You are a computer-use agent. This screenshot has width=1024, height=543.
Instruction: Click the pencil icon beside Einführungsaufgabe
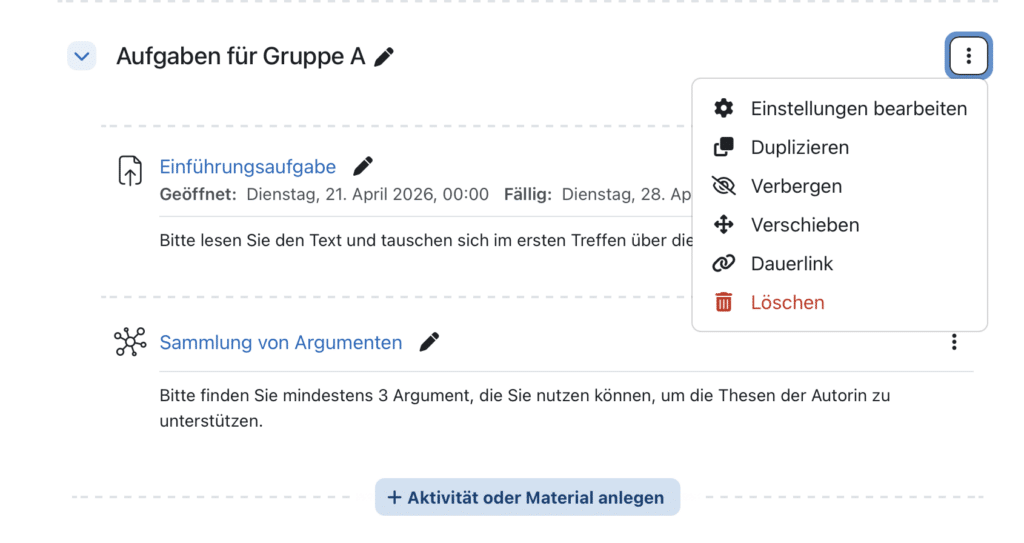coord(363,166)
